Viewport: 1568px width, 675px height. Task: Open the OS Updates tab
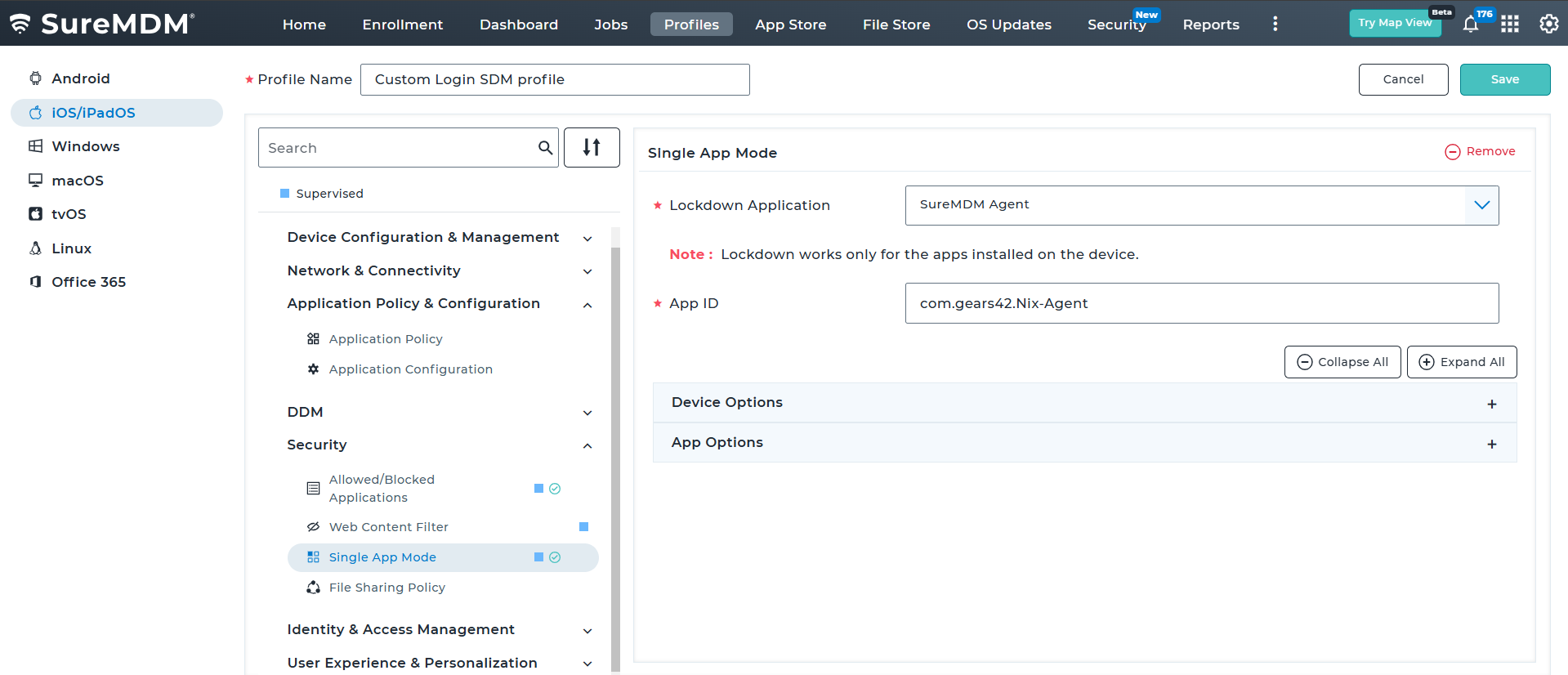click(x=1009, y=25)
